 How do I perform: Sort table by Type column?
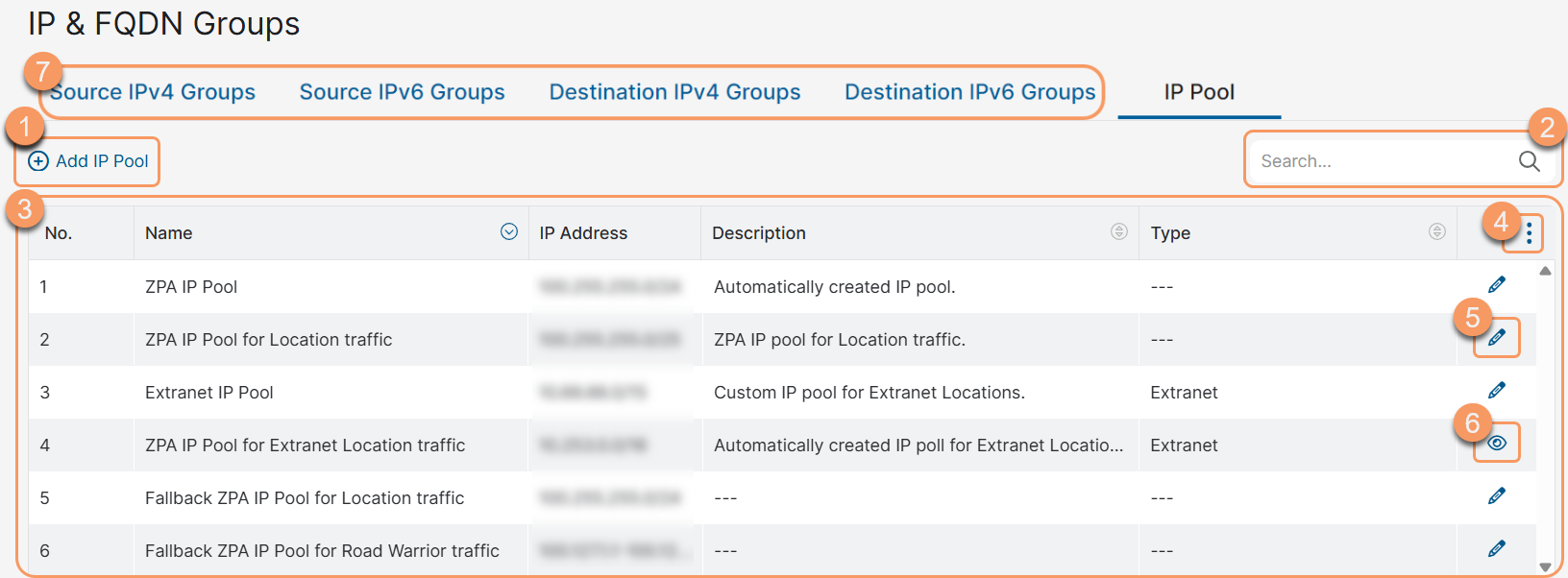coord(1436,232)
